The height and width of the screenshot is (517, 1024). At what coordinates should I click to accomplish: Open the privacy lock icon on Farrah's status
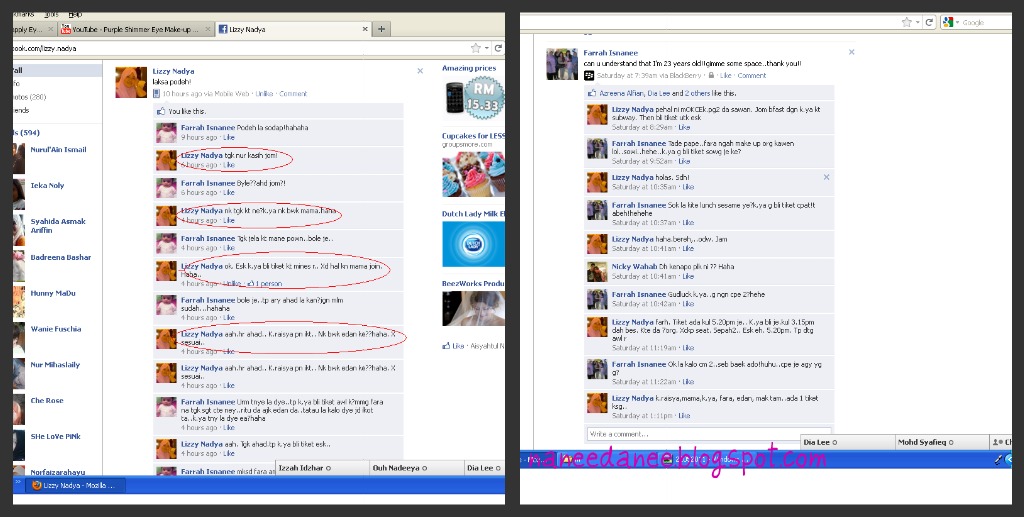pyautogui.click(x=711, y=76)
